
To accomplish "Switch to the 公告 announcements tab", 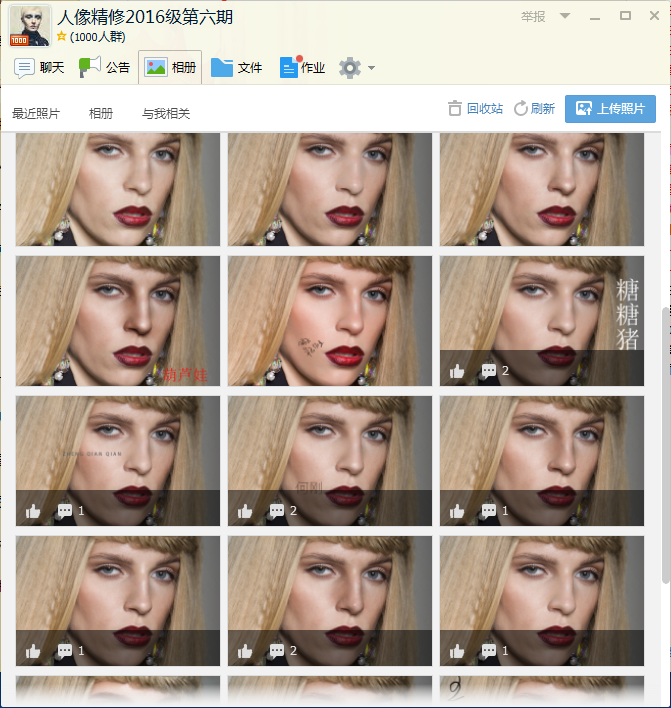I will click(104, 68).
